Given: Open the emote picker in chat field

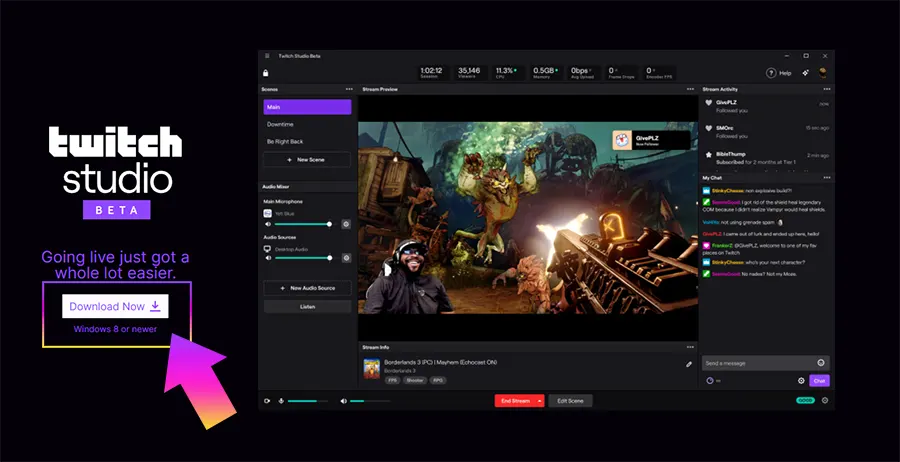Looking at the screenshot, I should click(821, 363).
